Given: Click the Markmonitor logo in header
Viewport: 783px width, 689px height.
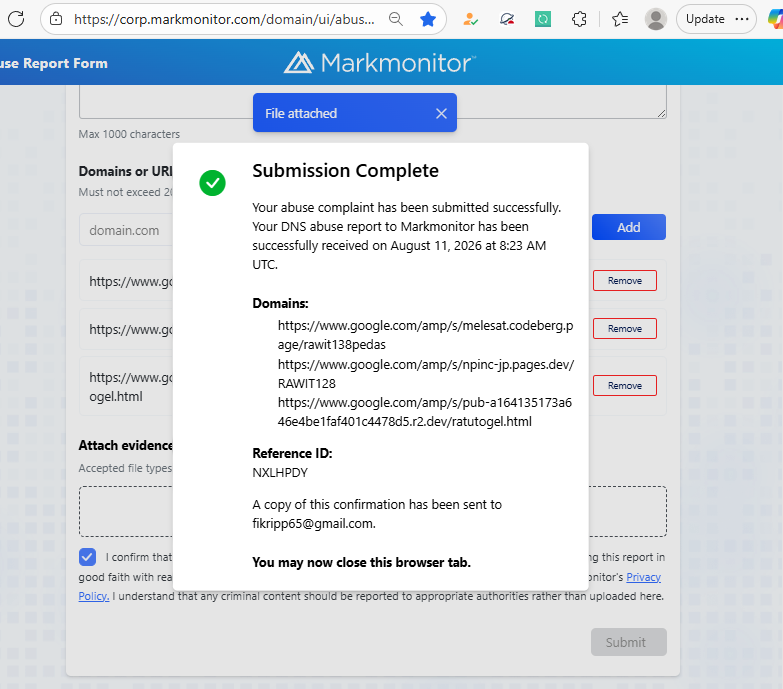Looking at the screenshot, I should (x=380, y=63).
